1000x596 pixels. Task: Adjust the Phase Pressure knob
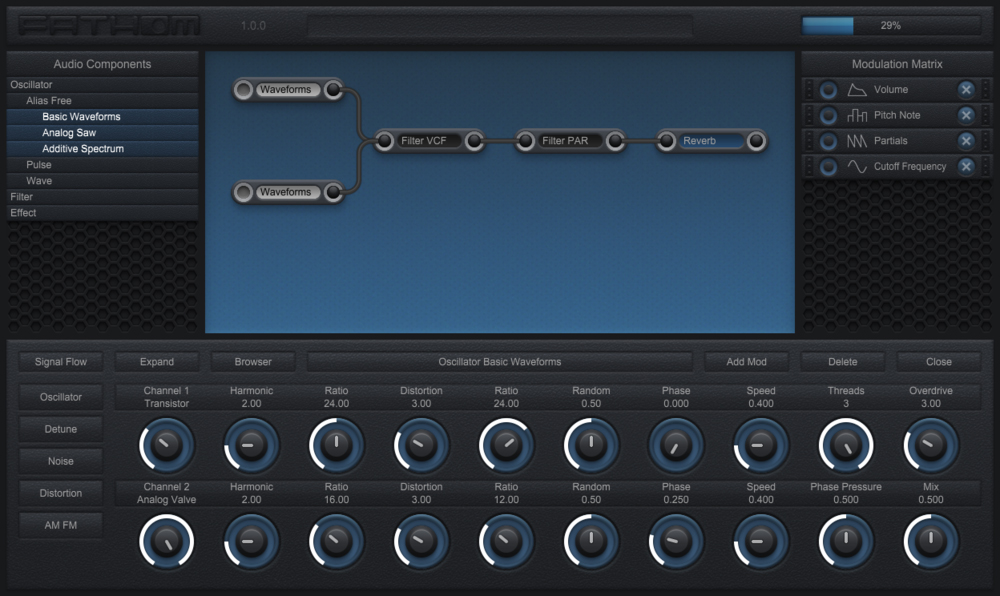[846, 541]
